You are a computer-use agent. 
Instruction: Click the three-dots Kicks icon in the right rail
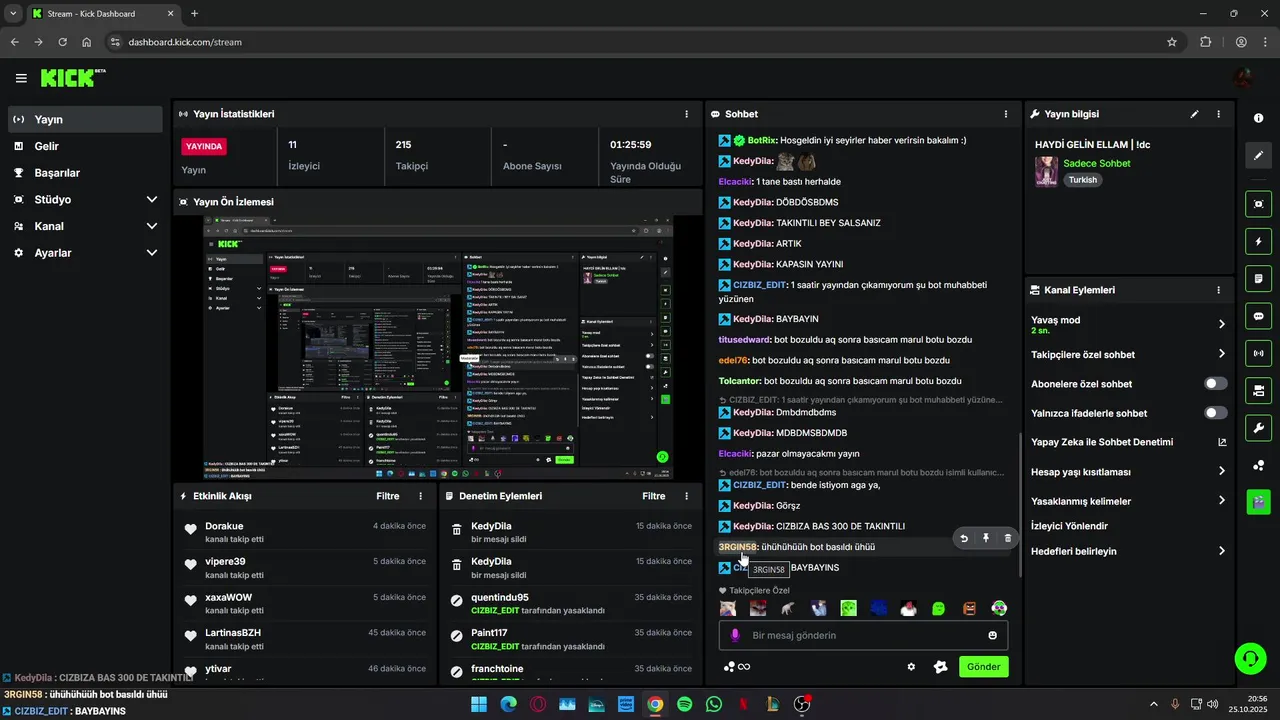point(1258,465)
